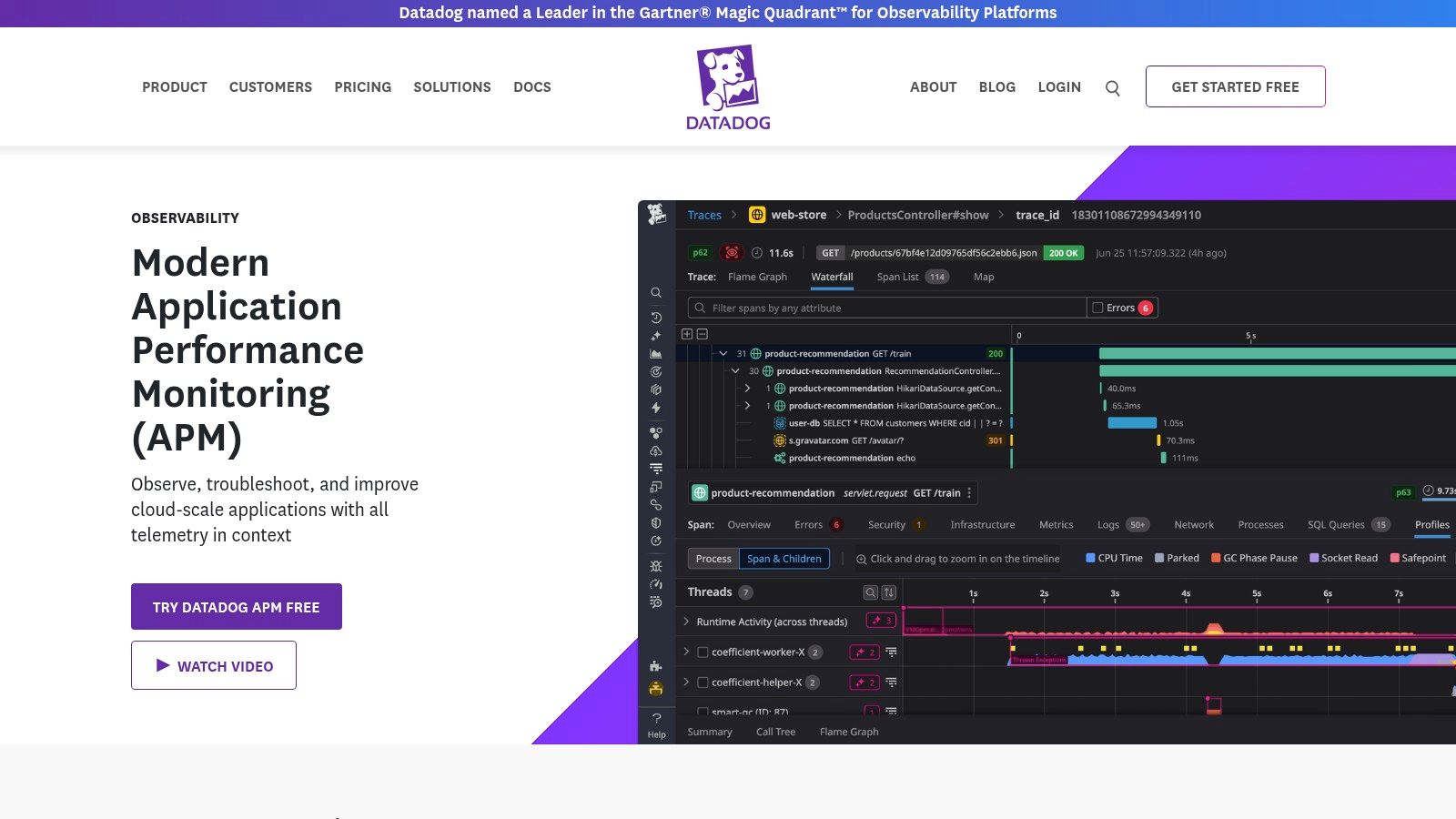Click GET STARTED FREE button
This screenshot has width=1456, height=819.
1235,86
